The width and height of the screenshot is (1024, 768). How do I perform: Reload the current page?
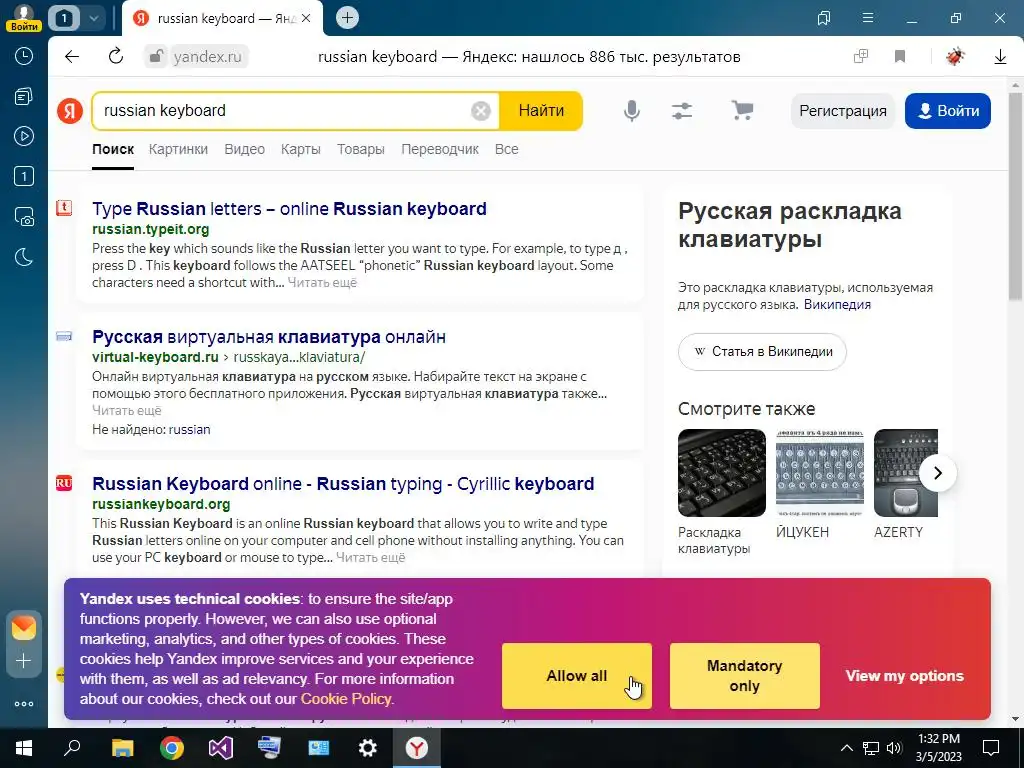point(116,57)
